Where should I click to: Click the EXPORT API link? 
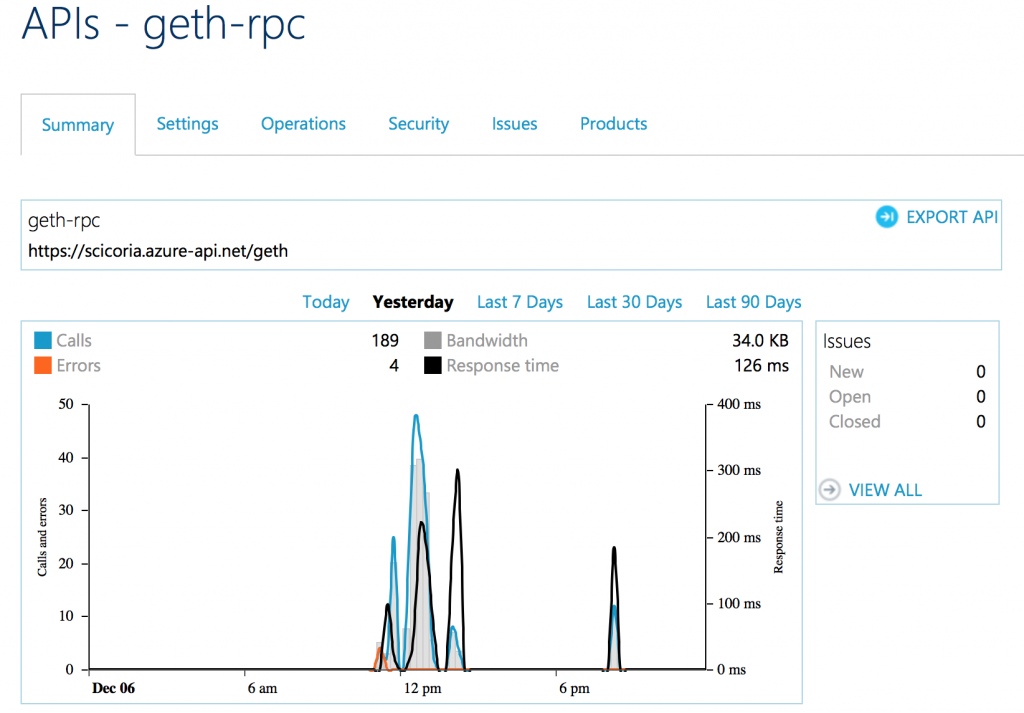[951, 216]
